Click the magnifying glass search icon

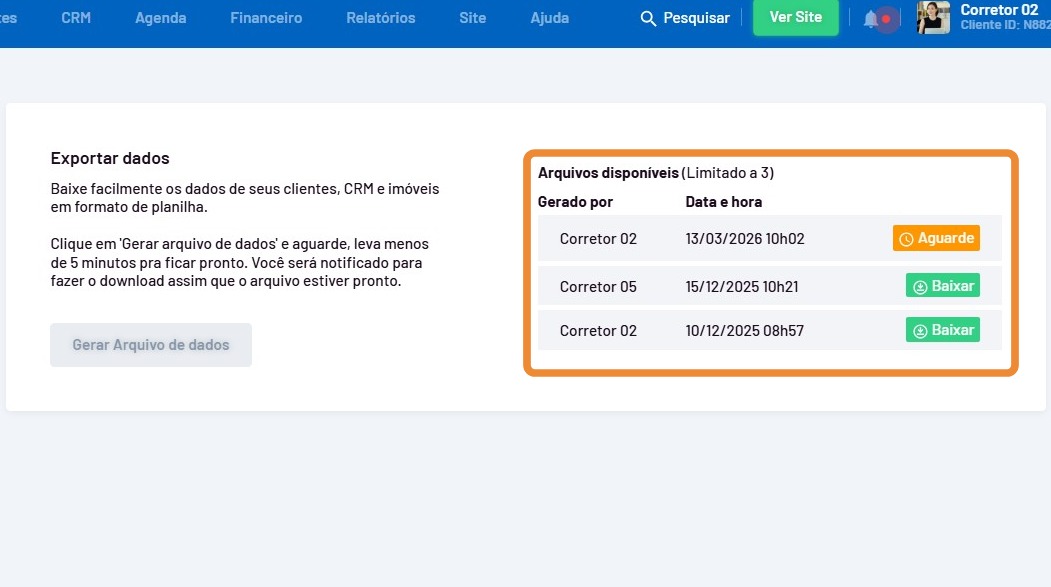(648, 18)
